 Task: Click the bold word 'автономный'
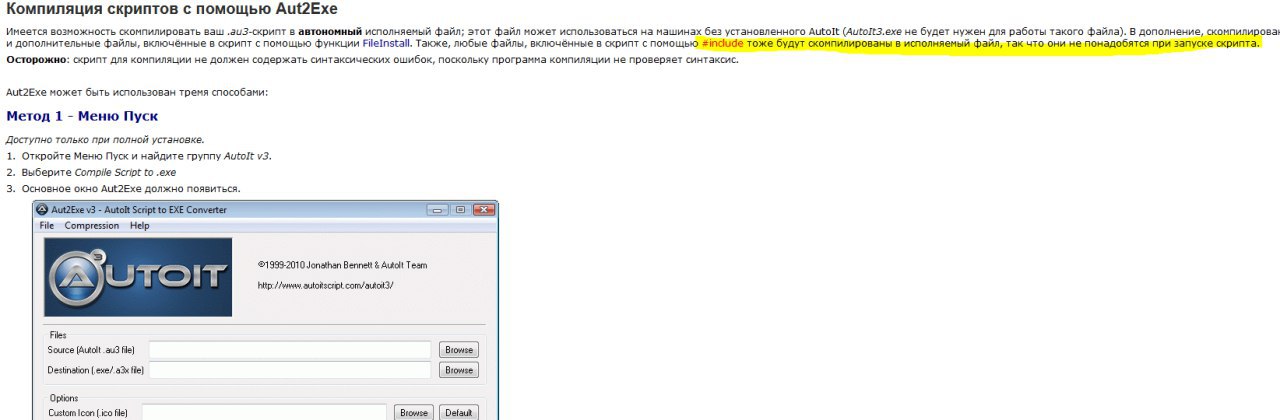pyautogui.click(x=330, y=31)
